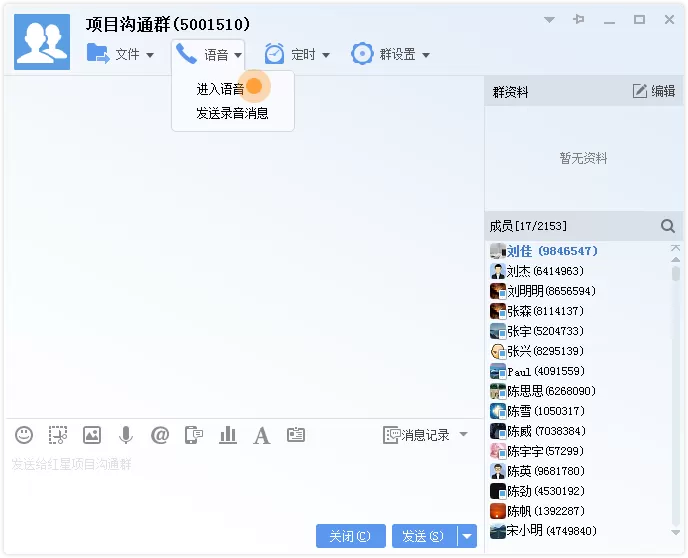Open the 群设置 gear icon
The height and width of the screenshot is (558, 688).
pyautogui.click(x=362, y=54)
